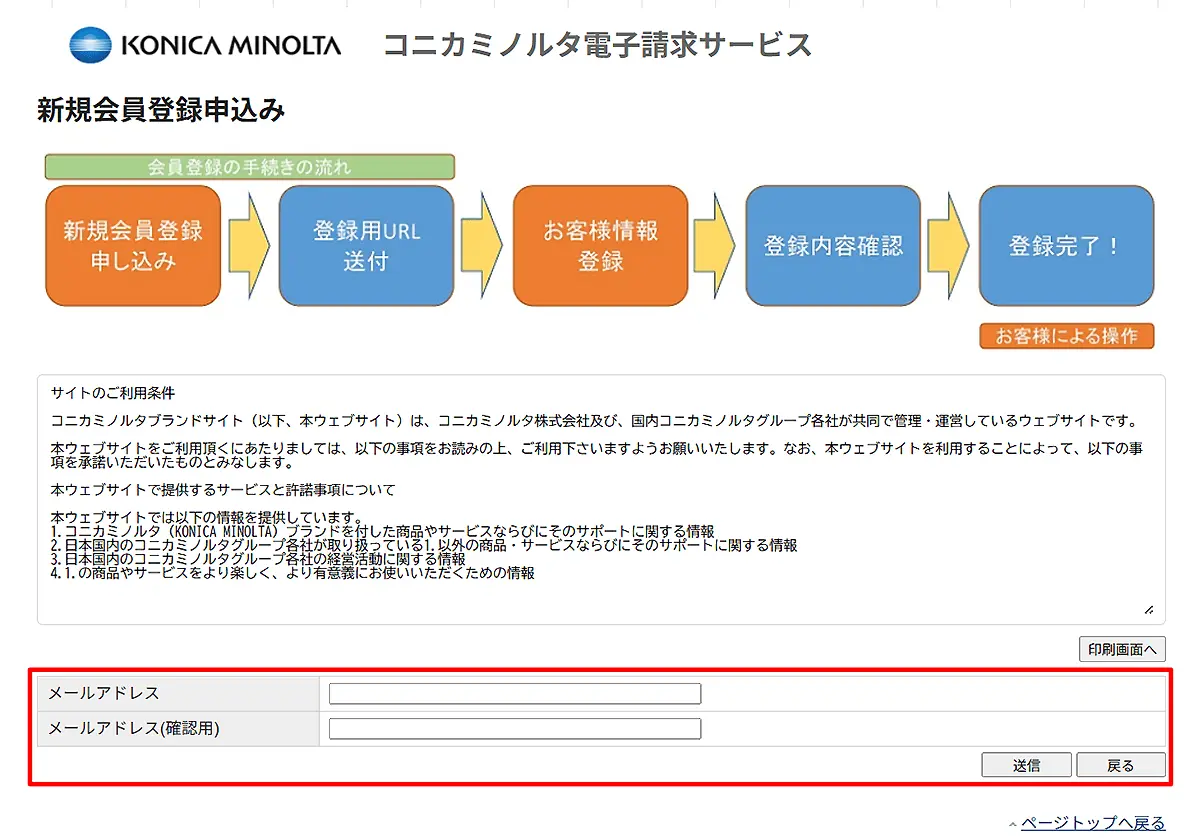Click the yellow arrow after 新規会員登録 申し込み

click(248, 245)
